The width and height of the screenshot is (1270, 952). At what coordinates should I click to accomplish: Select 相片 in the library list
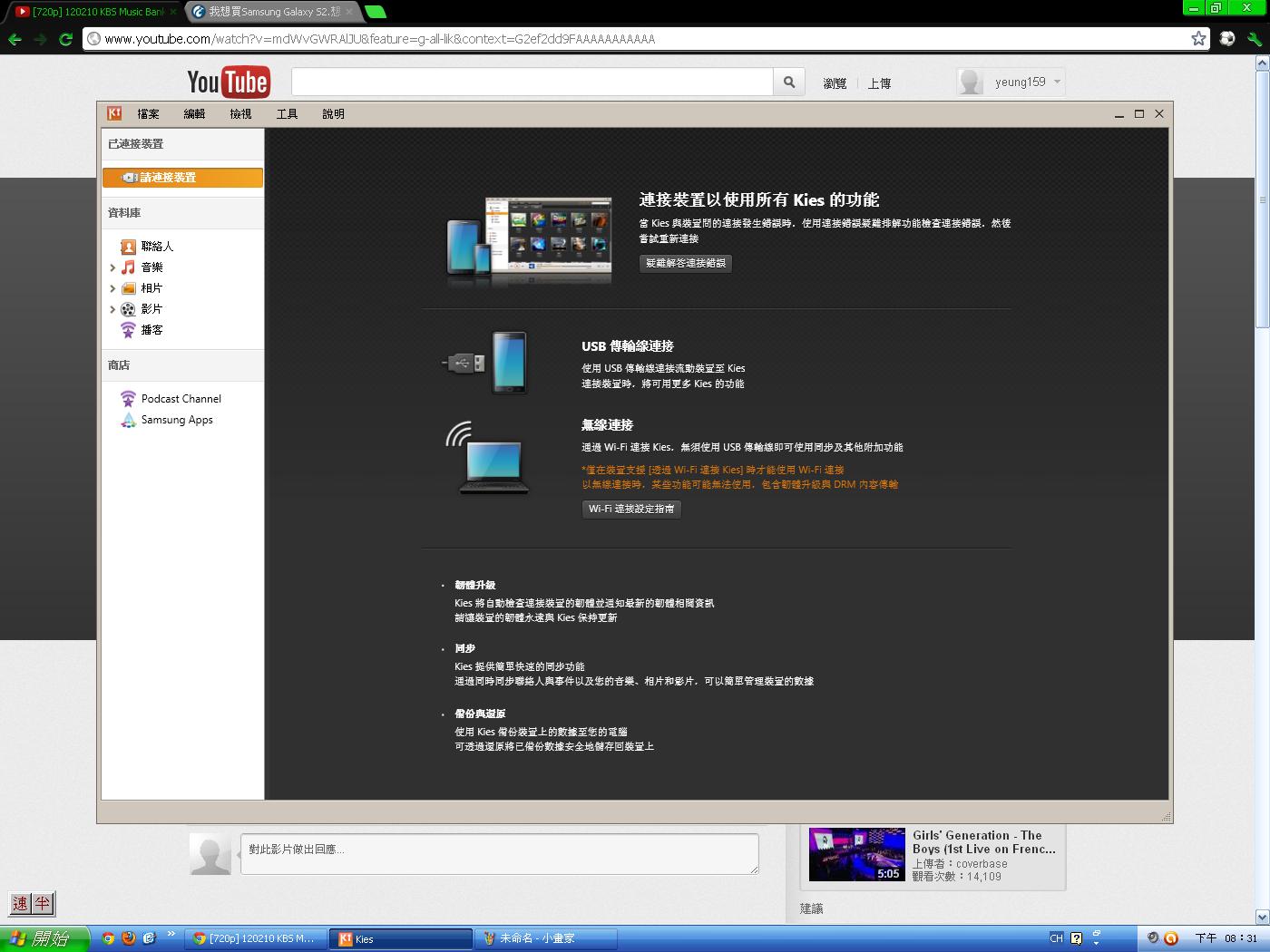(151, 288)
